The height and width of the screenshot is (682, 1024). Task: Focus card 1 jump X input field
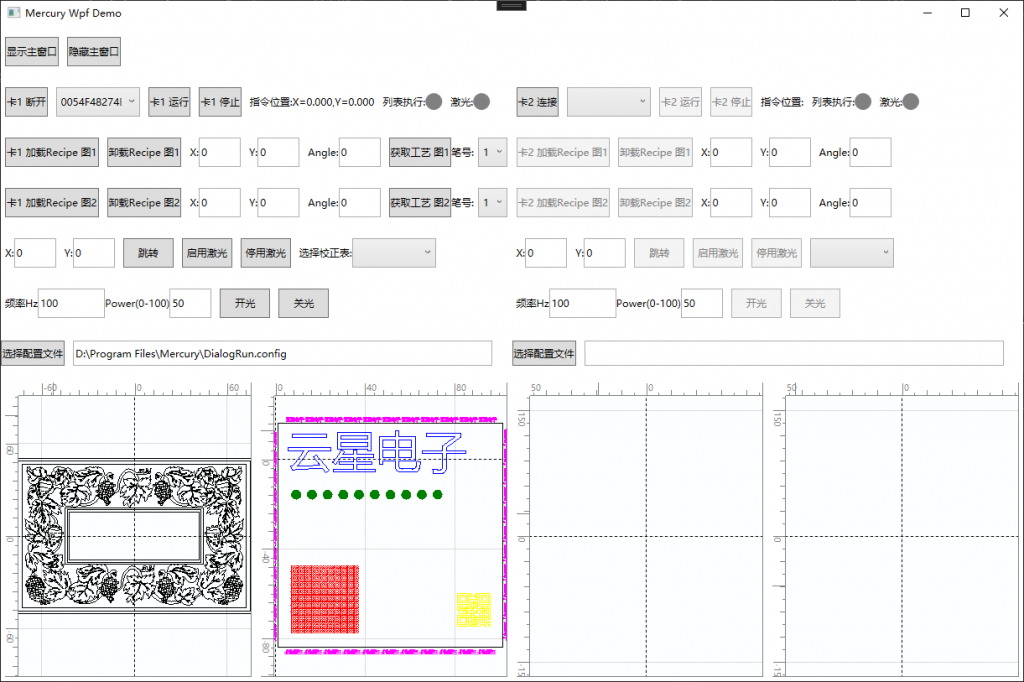coord(35,253)
